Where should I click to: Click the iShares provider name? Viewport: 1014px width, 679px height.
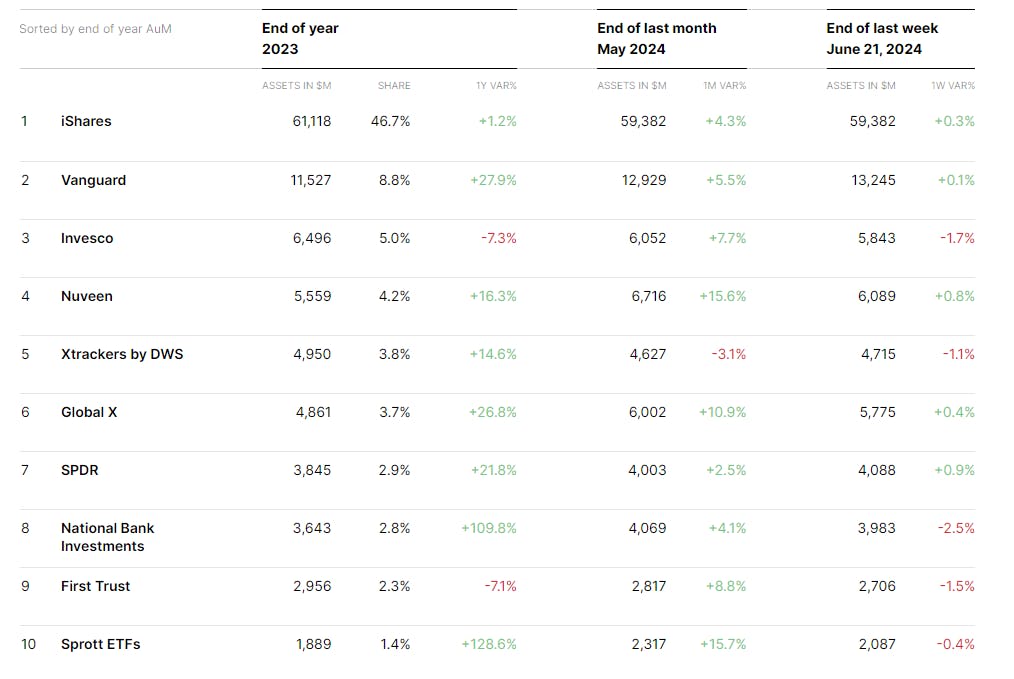(x=86, y=121)
